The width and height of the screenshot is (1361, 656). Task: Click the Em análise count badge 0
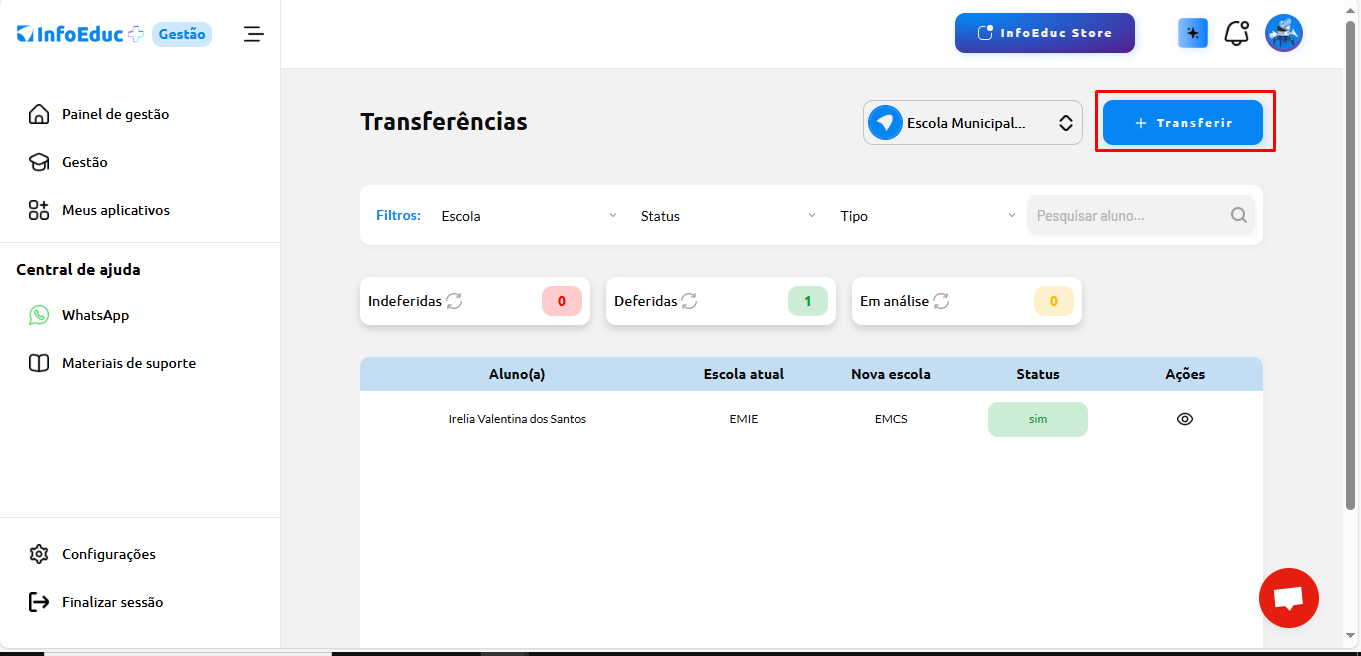[x=1054, y=301]
